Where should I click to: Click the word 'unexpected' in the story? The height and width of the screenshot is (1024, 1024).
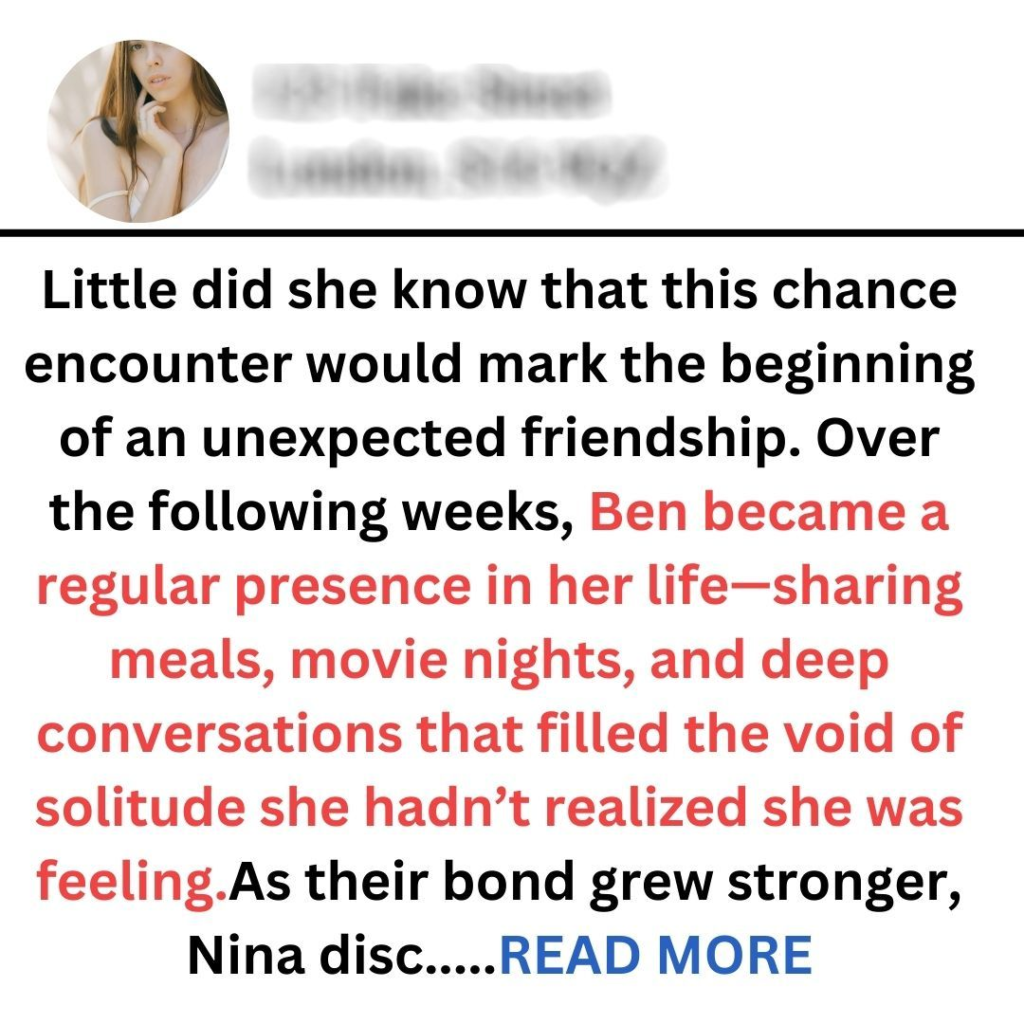coord(354,439)
